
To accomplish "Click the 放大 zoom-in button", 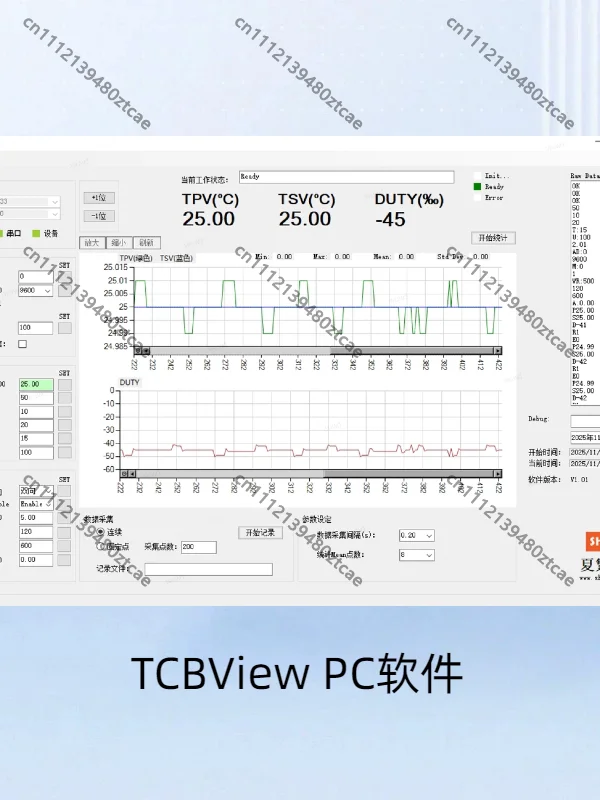I will (x=92, y=242).
